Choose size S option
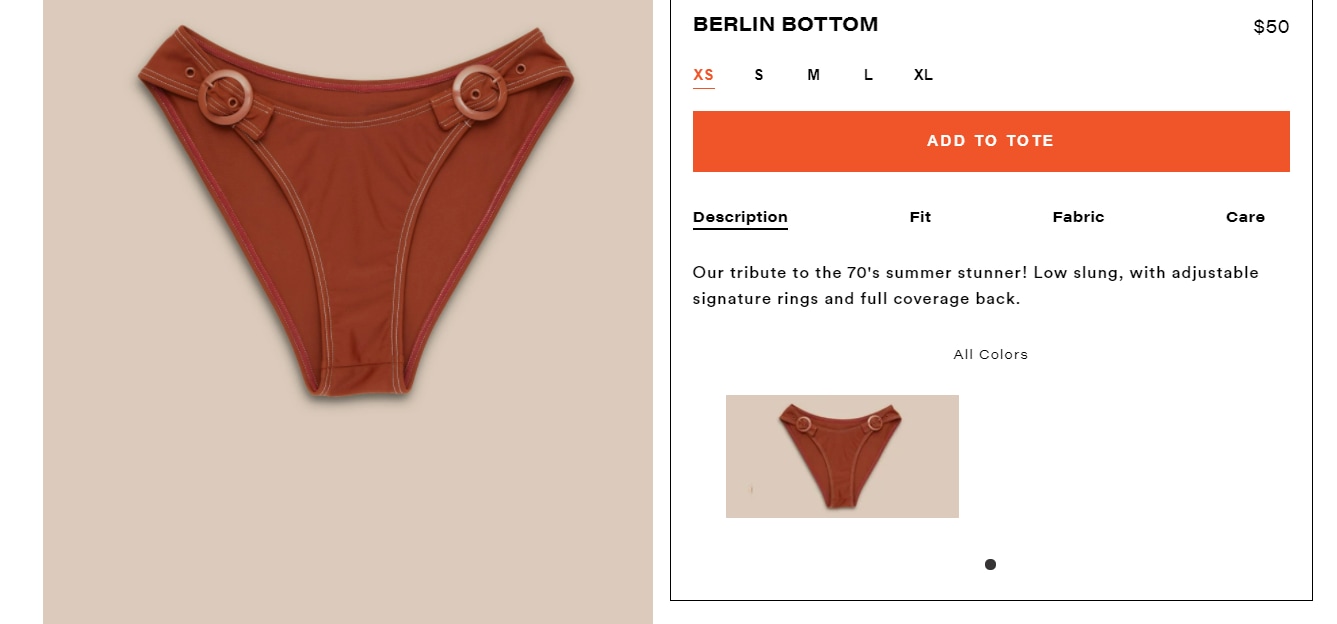 (759, 75)
